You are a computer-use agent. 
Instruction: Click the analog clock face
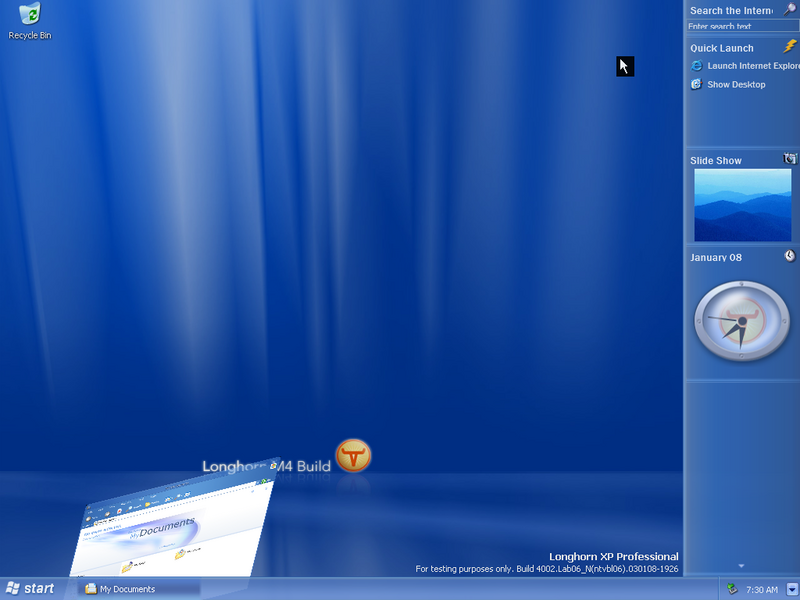click(742, 321)
